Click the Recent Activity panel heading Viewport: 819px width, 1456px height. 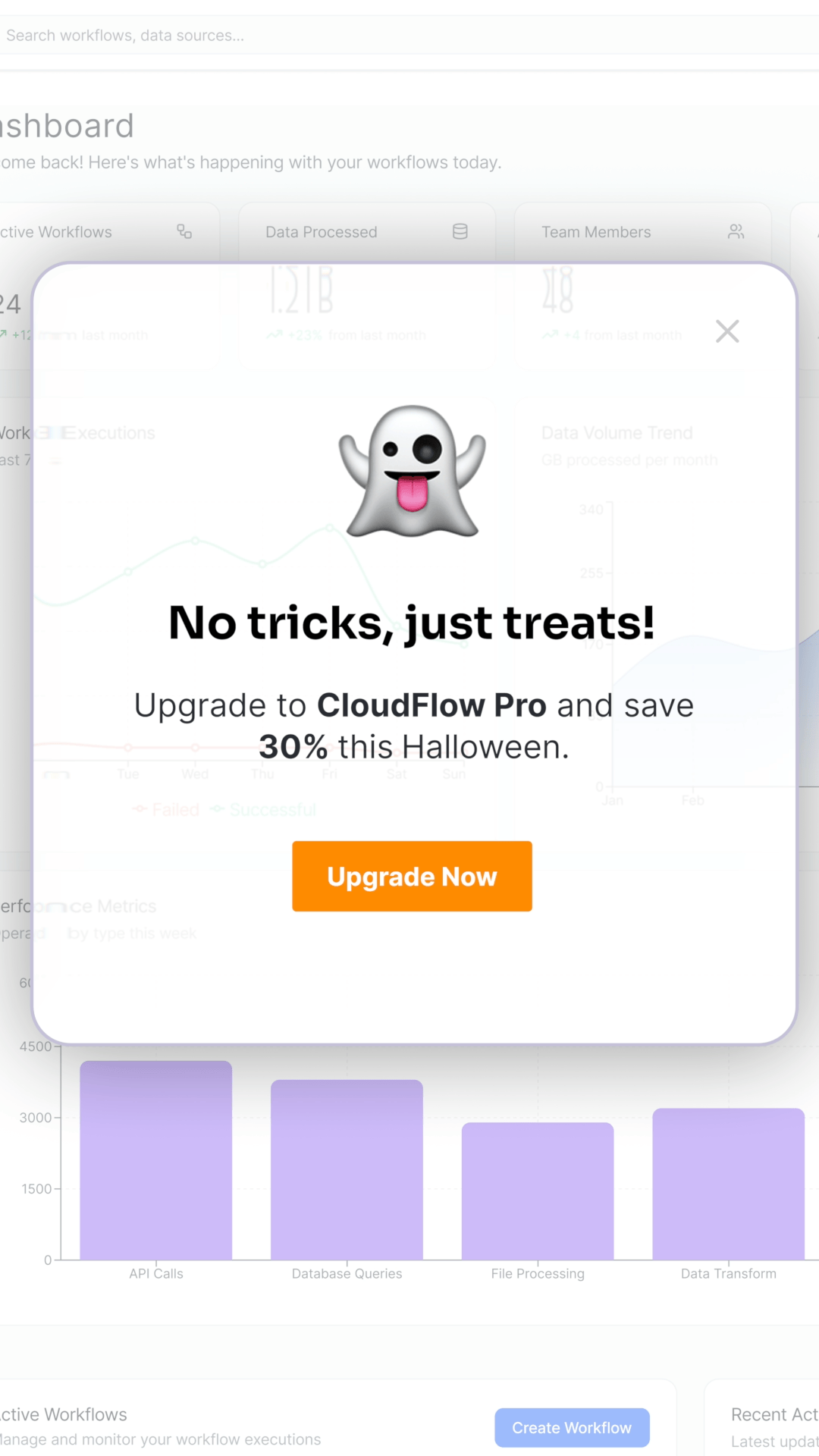[x=774, y=1414]
